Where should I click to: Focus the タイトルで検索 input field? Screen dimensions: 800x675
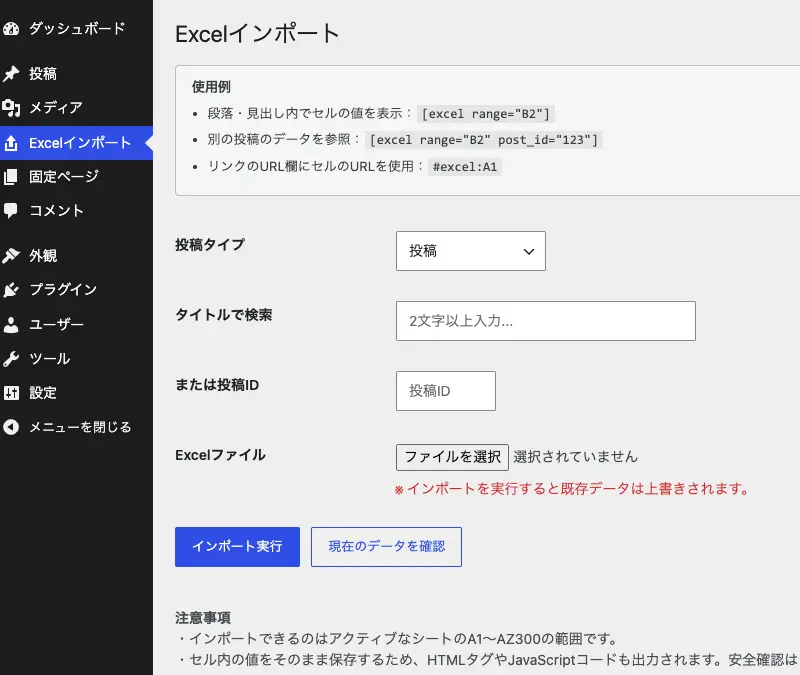click(545, 321)
